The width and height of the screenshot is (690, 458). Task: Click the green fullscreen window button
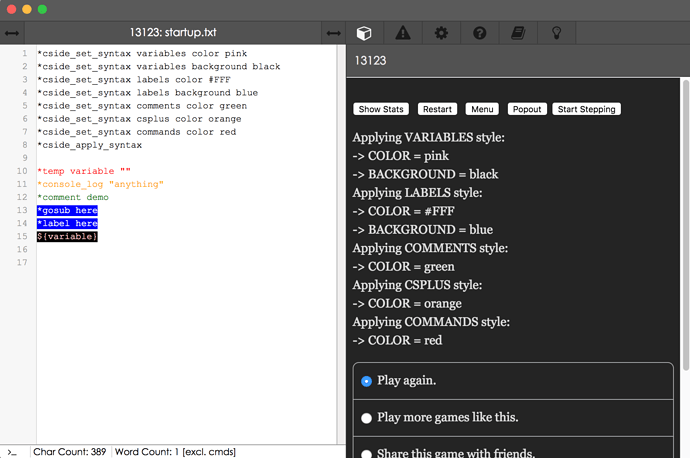[x=42, y=9]
